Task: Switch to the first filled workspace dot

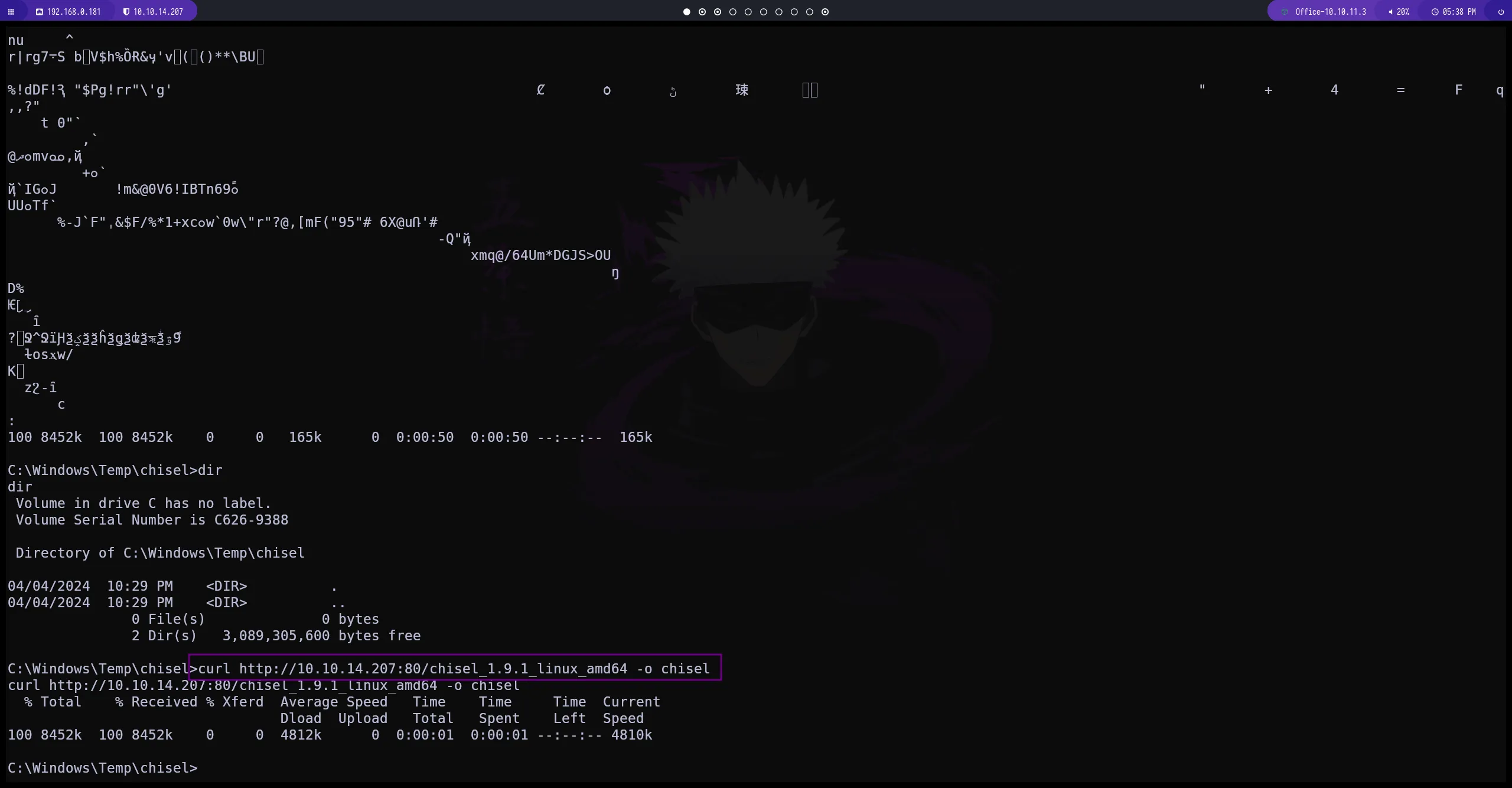Action: (x=686, y=12)
